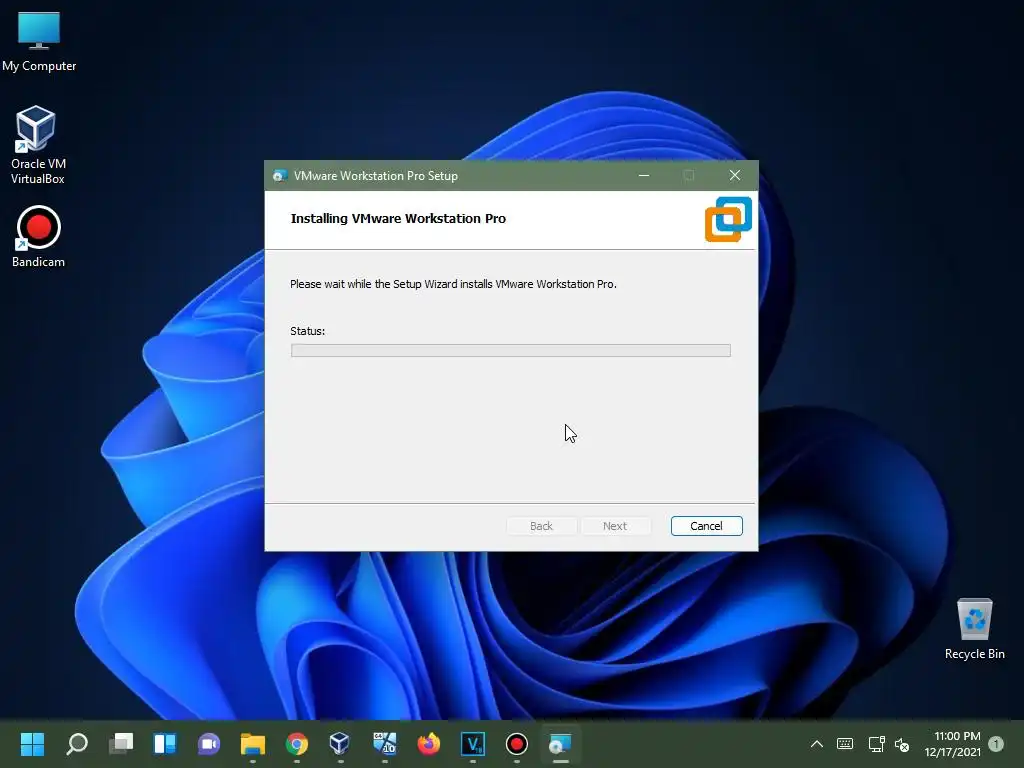
Task: Click the VMware logo in the installer header
Action: [728, 219]
